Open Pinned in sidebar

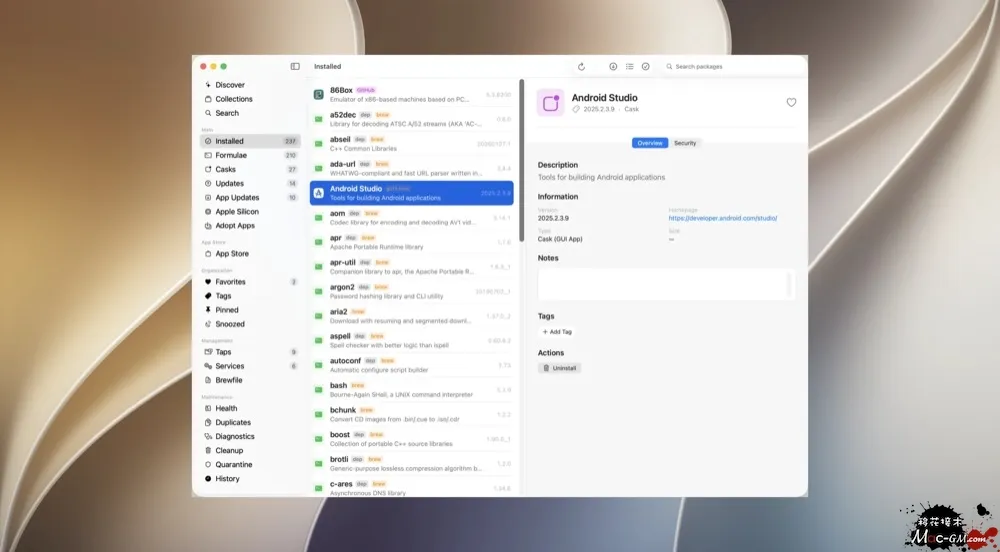(x=250, y=309)
